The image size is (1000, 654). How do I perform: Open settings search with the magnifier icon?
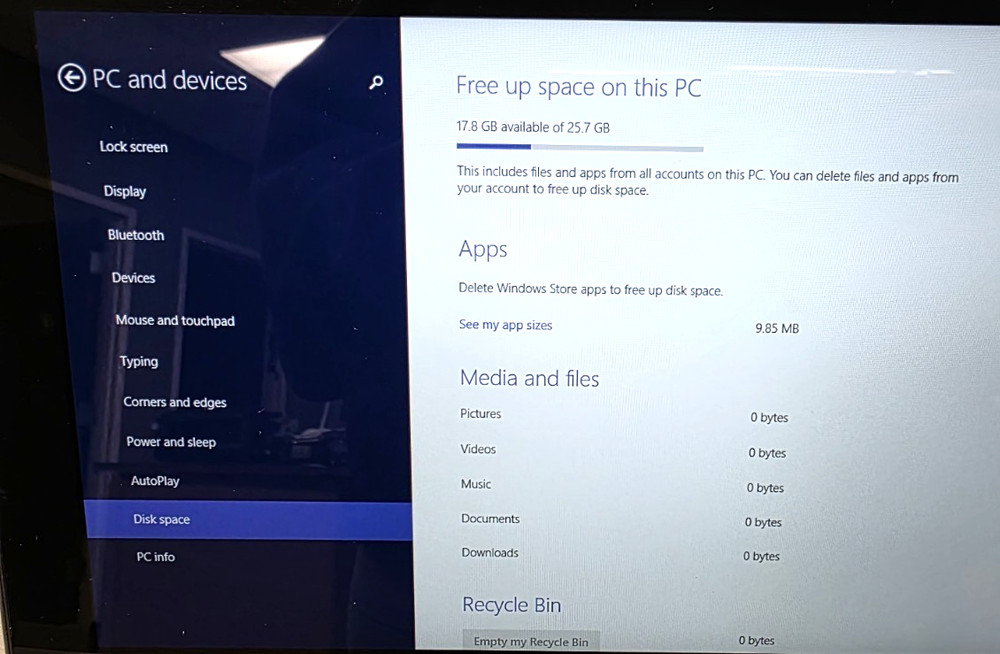[375, 84]
